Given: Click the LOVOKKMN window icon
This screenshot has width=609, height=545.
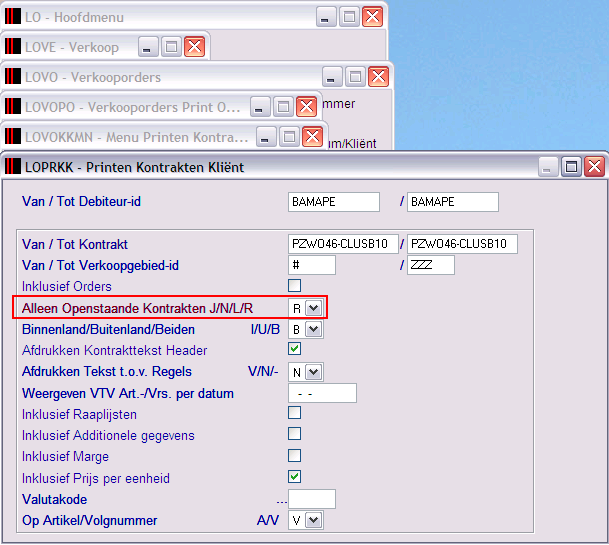Looking at the screenshot, I should [x=13, y=136].
